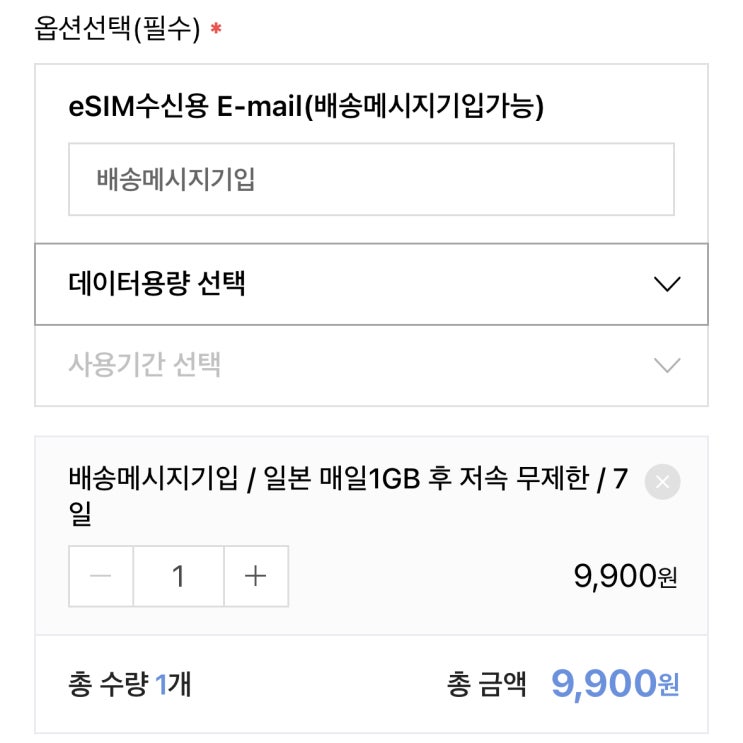The image size is (743, 743).
Task: Open the 데이터용량 선택 dropdown
Action: click(371, 284)
